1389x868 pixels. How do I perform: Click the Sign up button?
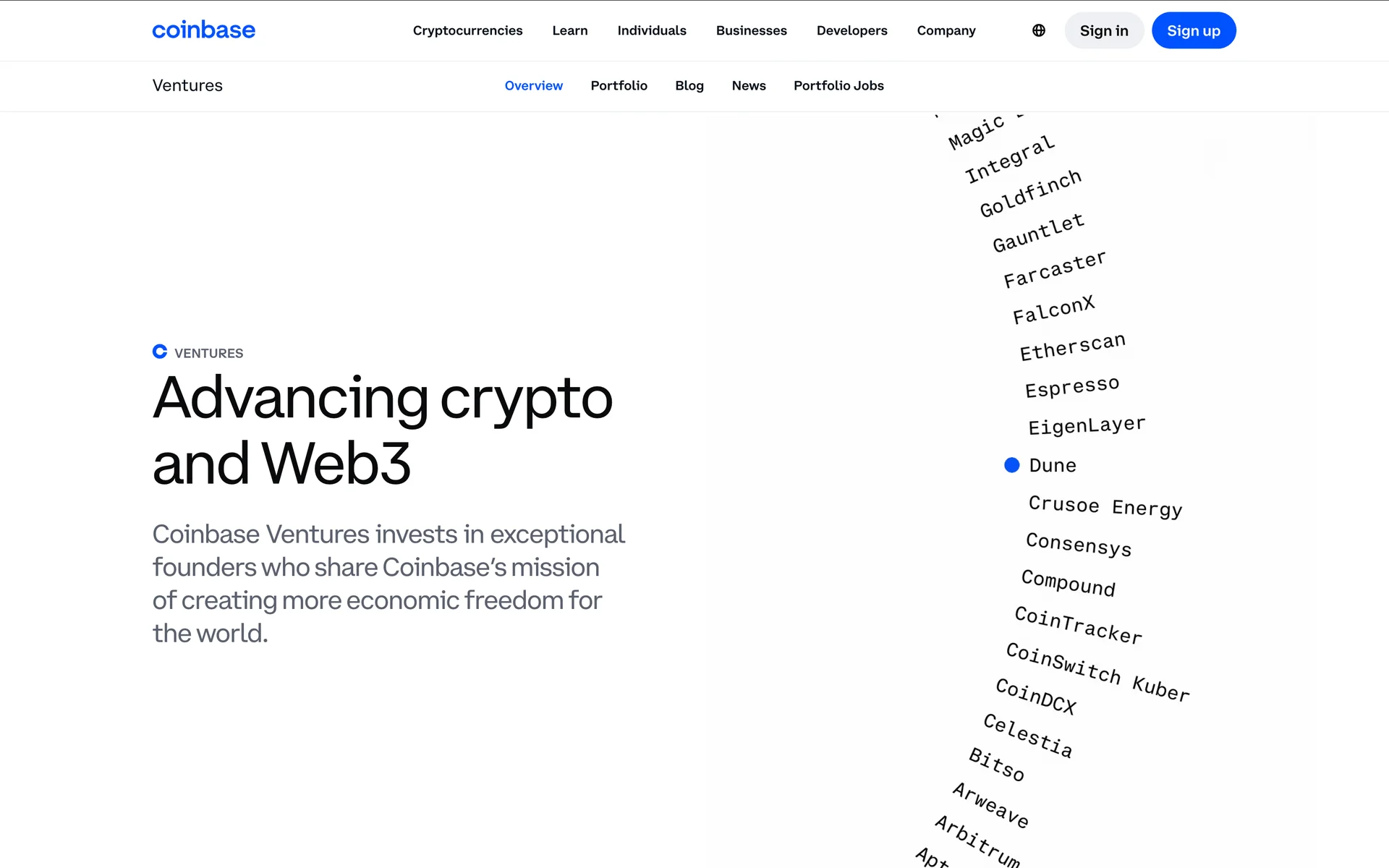(1193, 30)
